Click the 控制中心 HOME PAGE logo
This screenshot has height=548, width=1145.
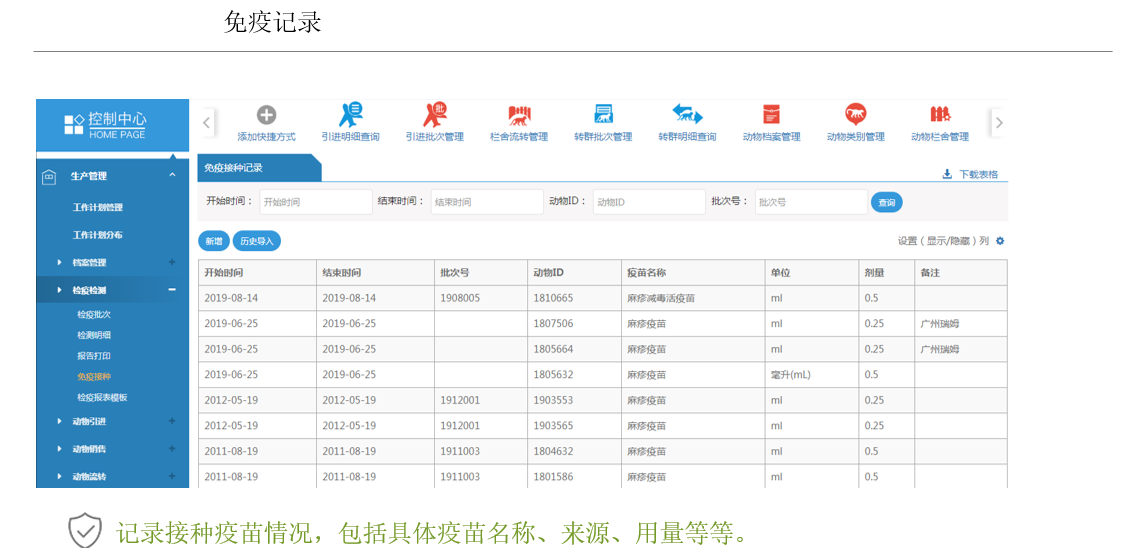pyautogui.click(x=105, y=124)
